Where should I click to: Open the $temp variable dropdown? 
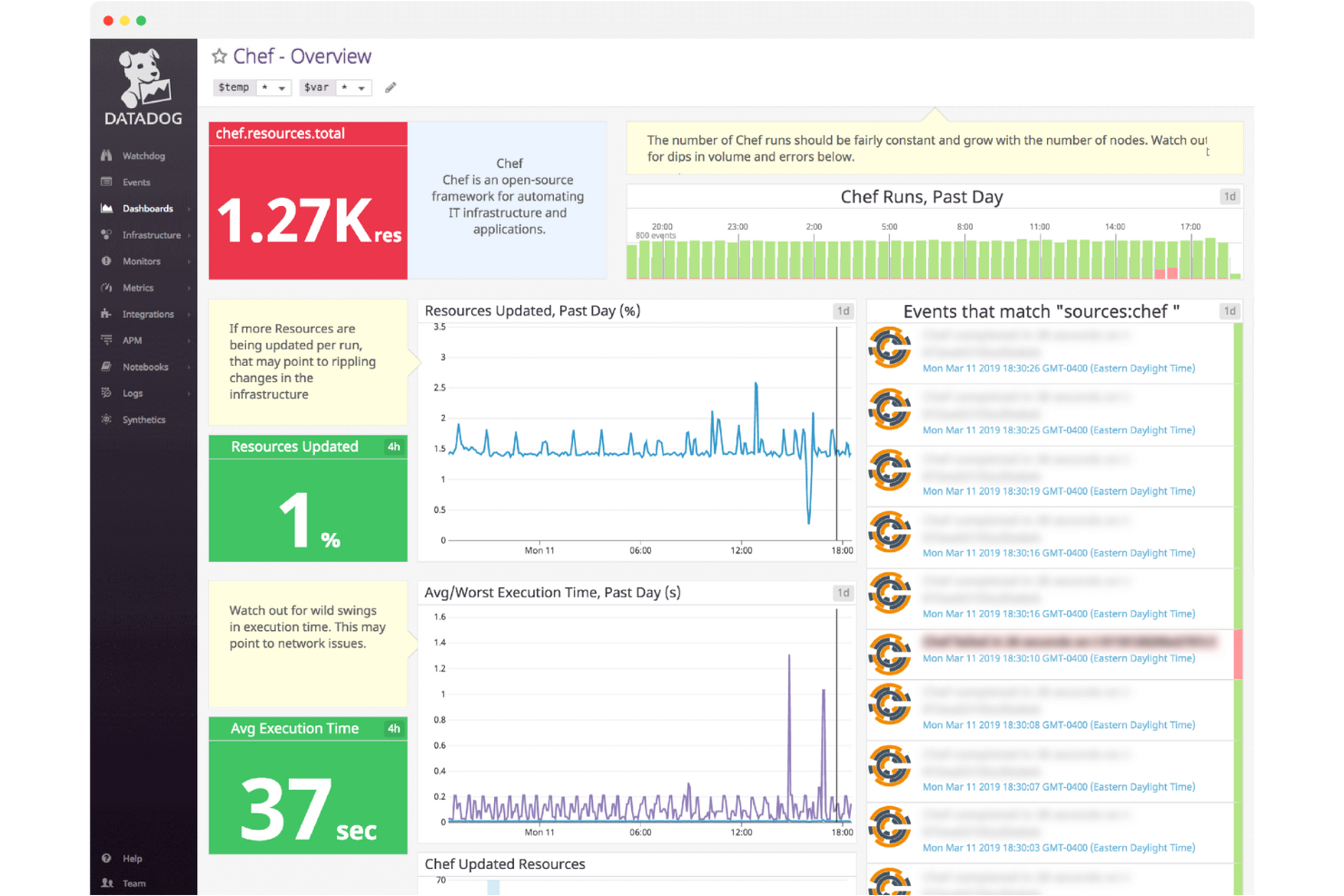[272, 88]
